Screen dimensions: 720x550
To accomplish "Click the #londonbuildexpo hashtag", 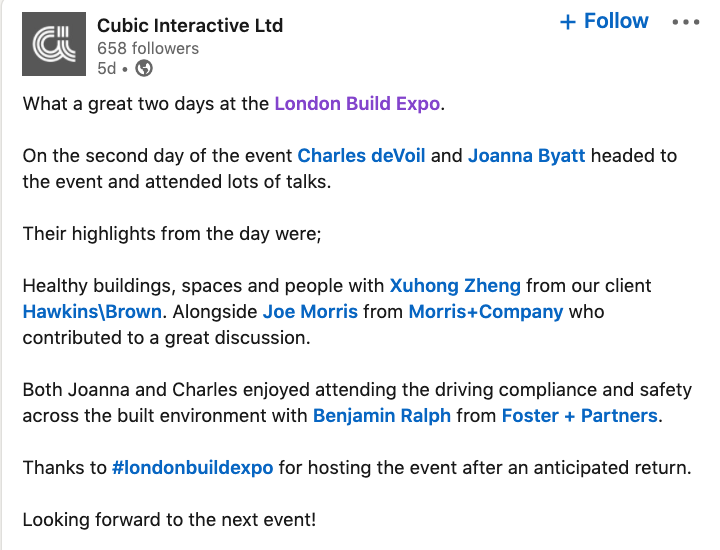I will click(193, 468).
